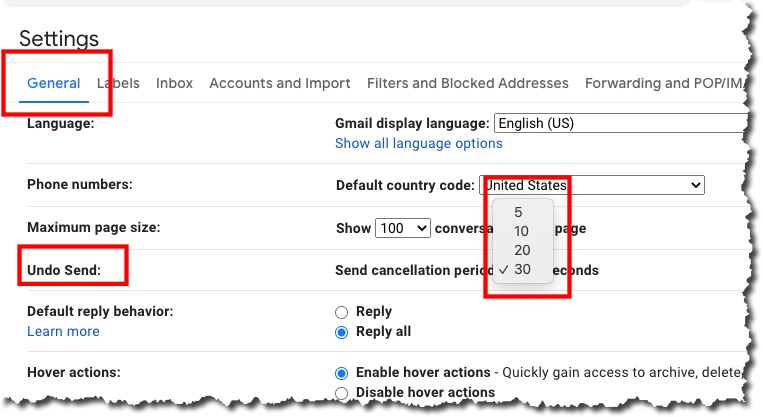
Task: Choose the Reply all radio button
Action: pyautogui.click(x=342, y=332)
